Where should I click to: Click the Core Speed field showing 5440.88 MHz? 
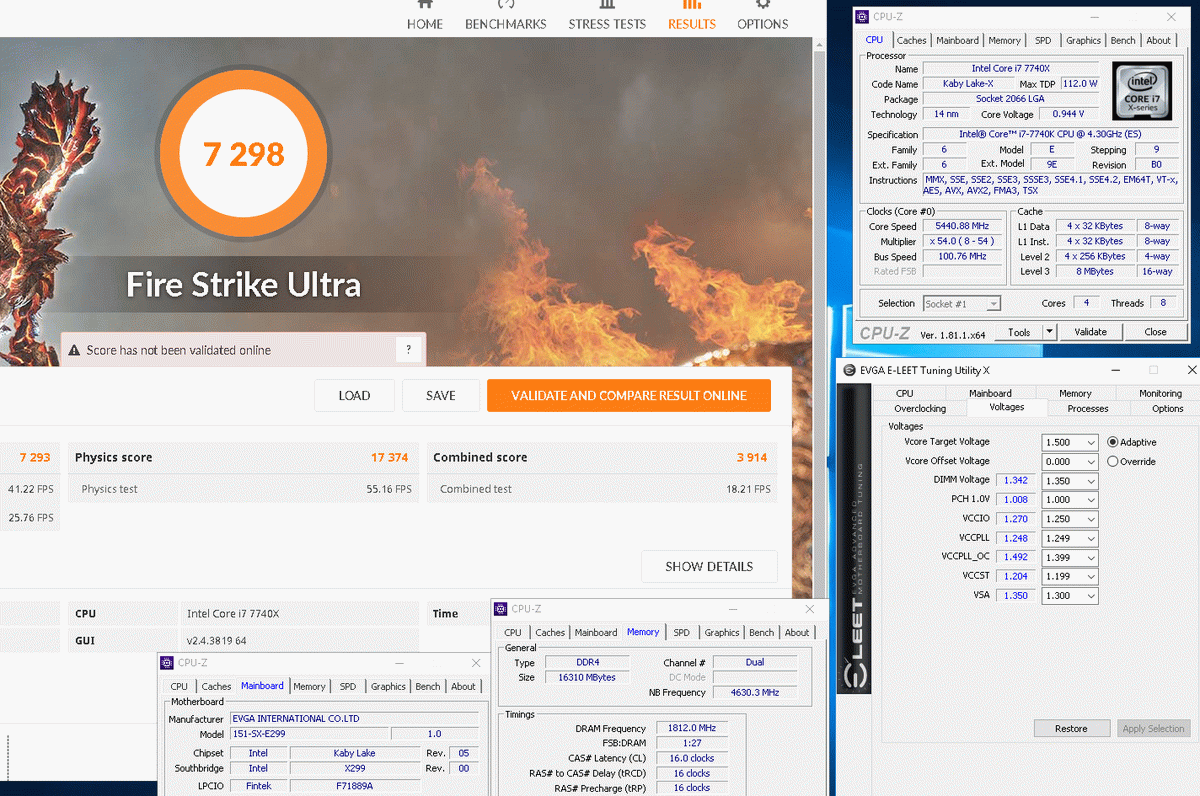pos(962,226)
